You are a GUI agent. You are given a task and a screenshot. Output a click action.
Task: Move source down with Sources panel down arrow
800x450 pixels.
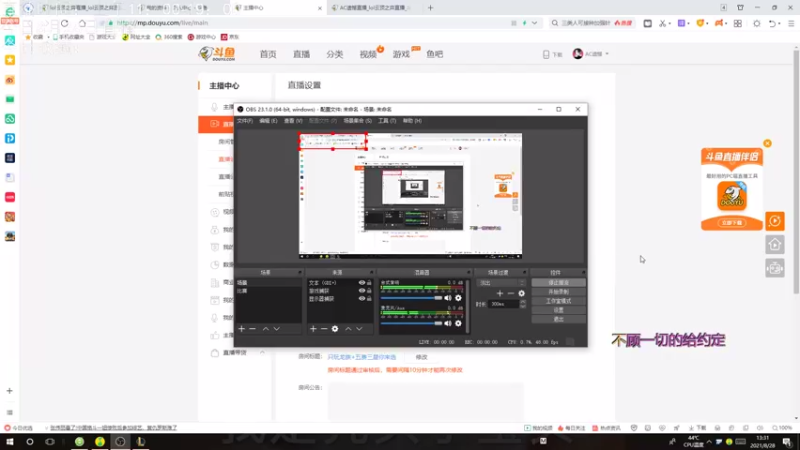click(x=359, y=329)
